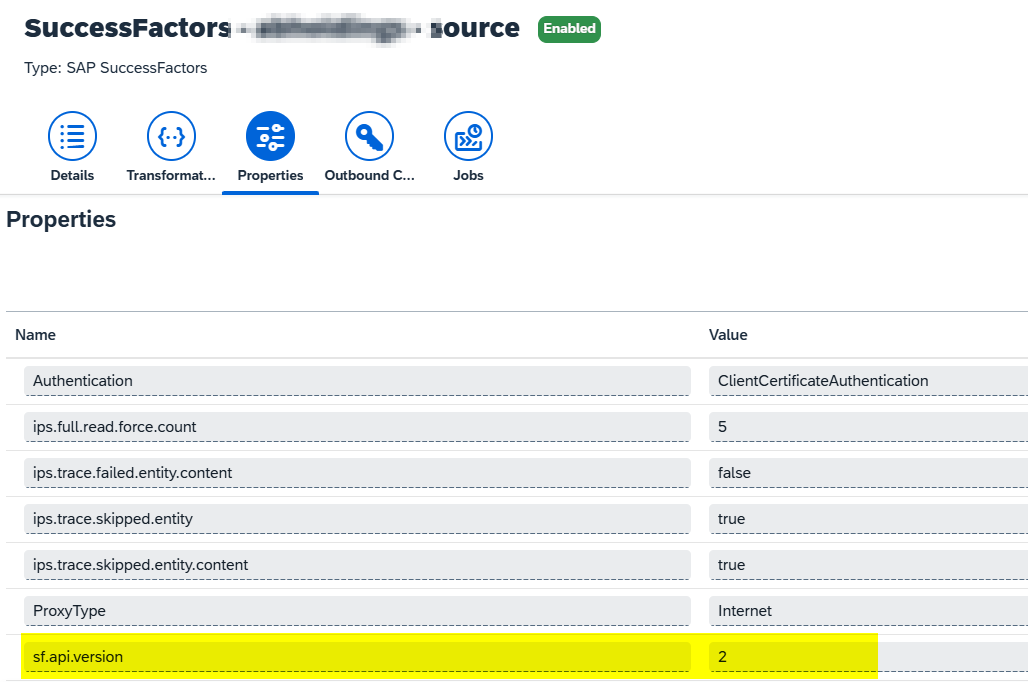Click the true value for ips.trace.skipped.entity.content
Screen dimensions: 1028x682
(868, 565)
